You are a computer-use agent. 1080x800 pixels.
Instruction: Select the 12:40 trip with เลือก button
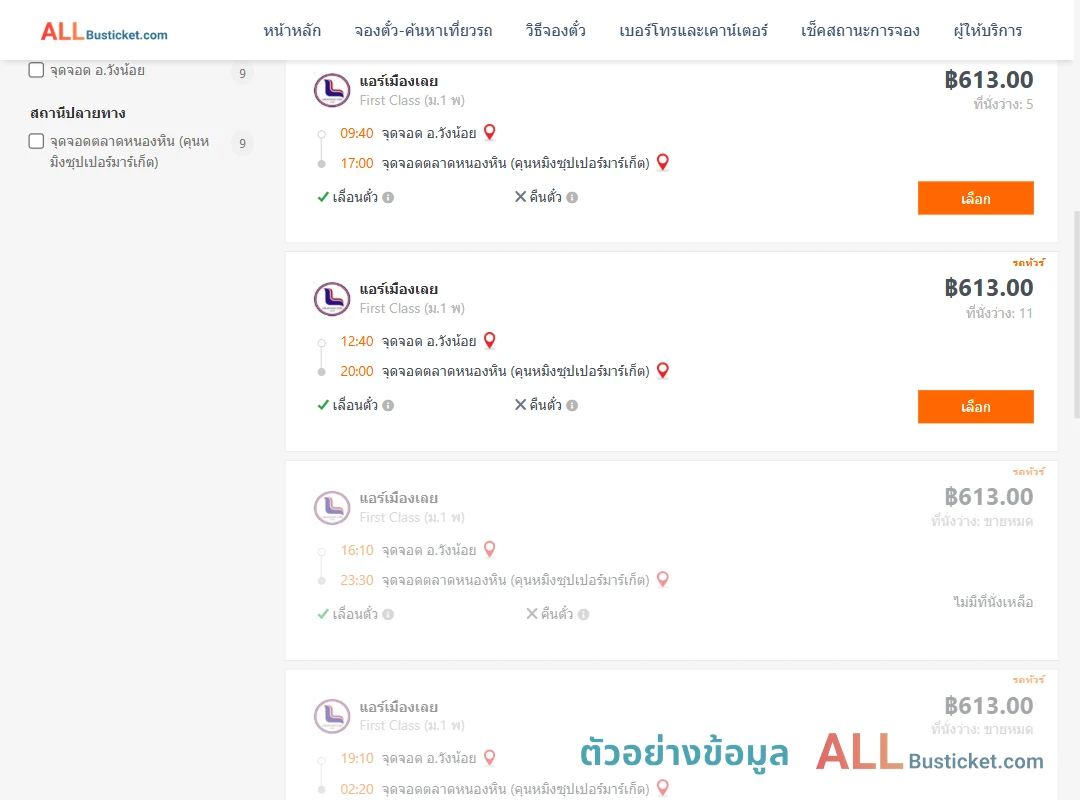click(x=975, y=407)
